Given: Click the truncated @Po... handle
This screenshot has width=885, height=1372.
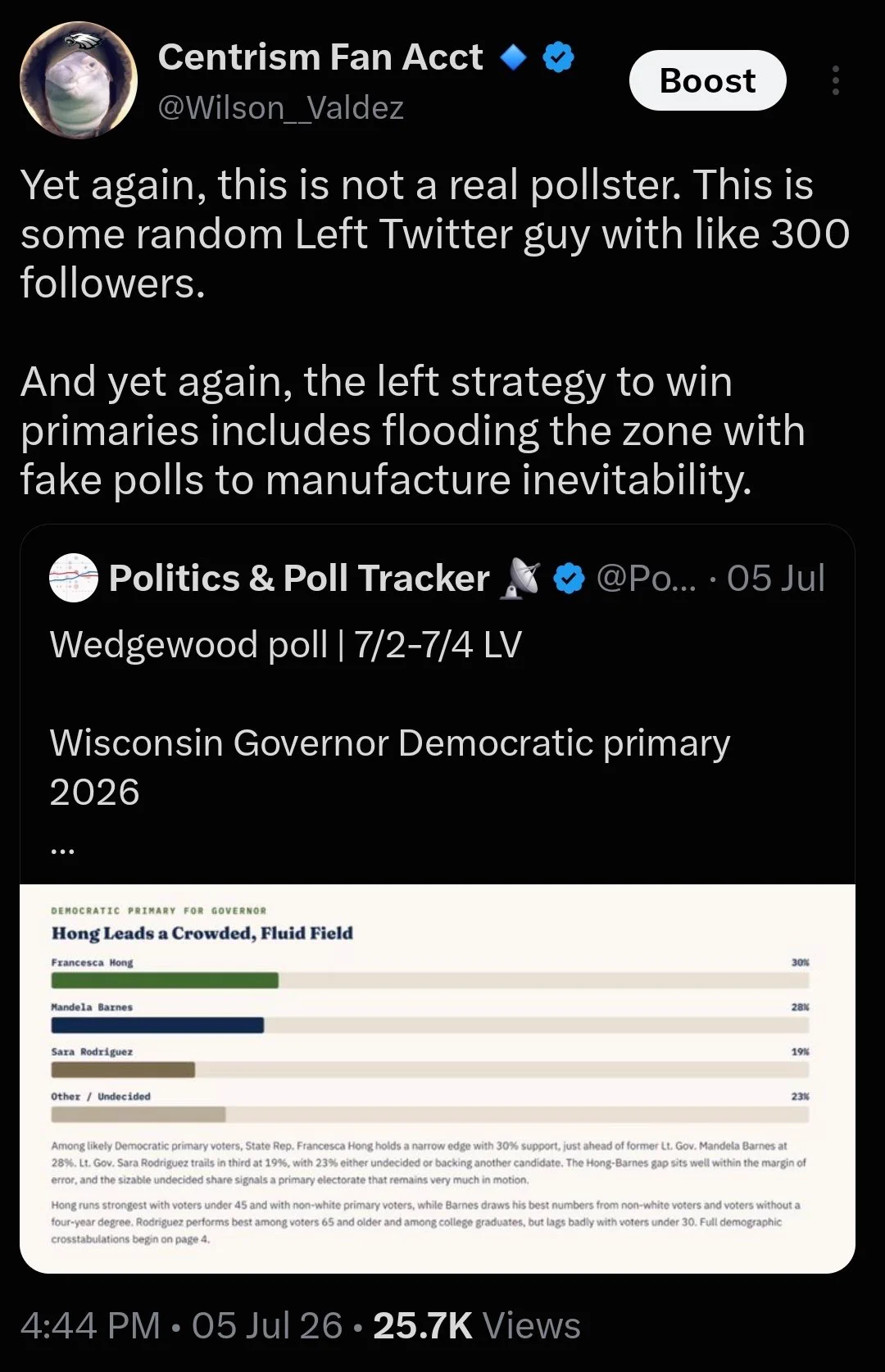Looking at the screenshot, I should coord(647,578).
